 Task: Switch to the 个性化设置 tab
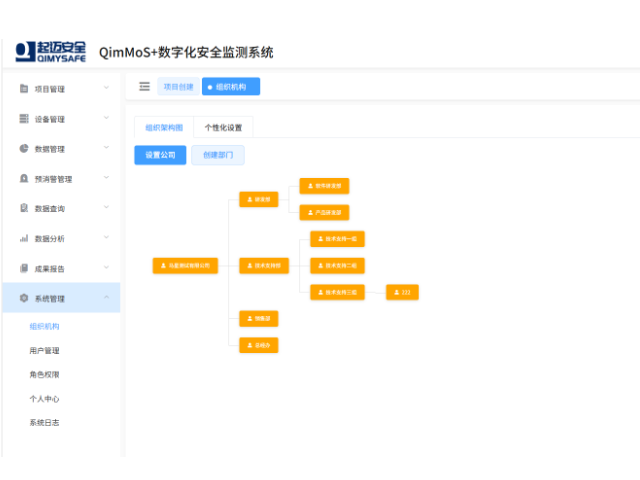coord(223,128)
